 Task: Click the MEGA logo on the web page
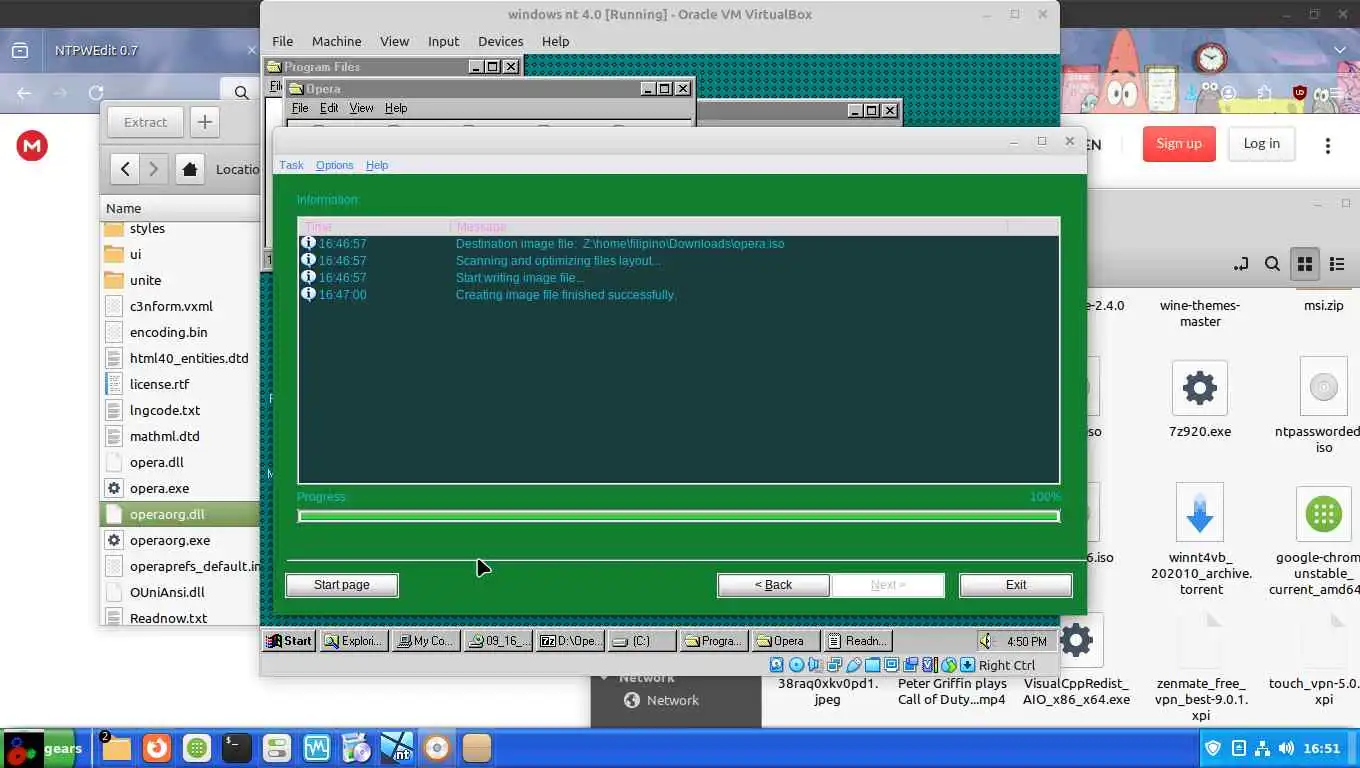(33, 146)
